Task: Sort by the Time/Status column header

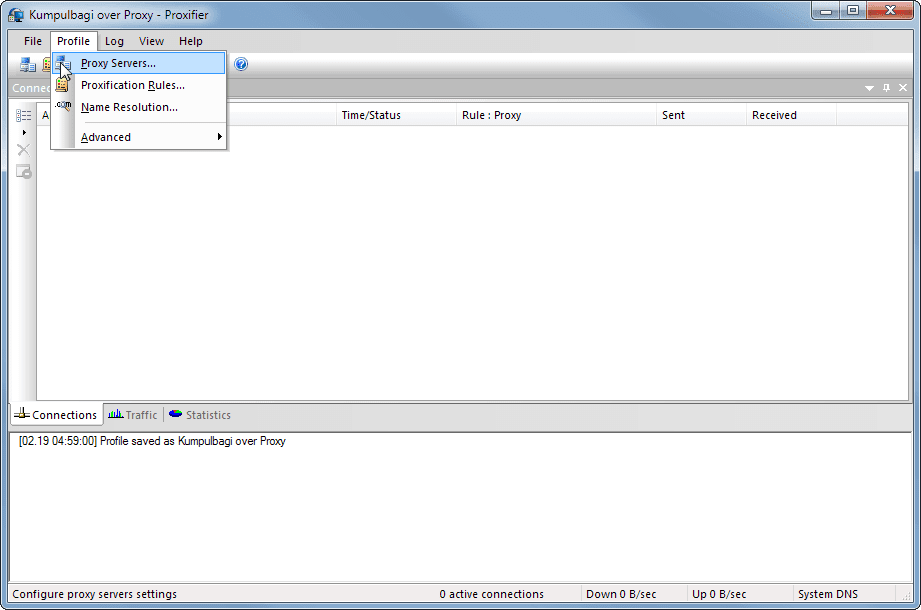Action: tap(396, 115)
